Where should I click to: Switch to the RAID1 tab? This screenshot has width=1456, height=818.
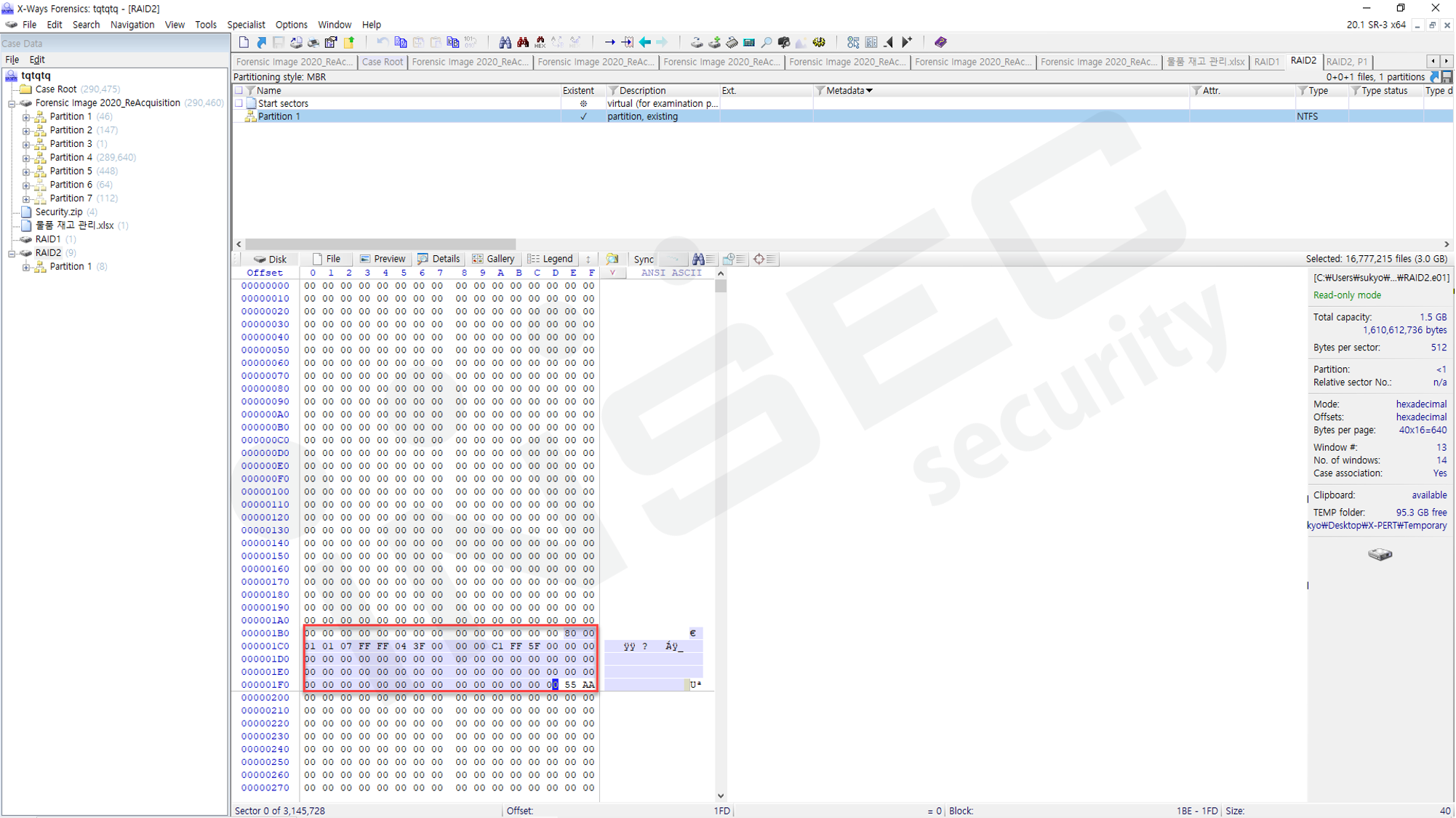click(1266, 62)
